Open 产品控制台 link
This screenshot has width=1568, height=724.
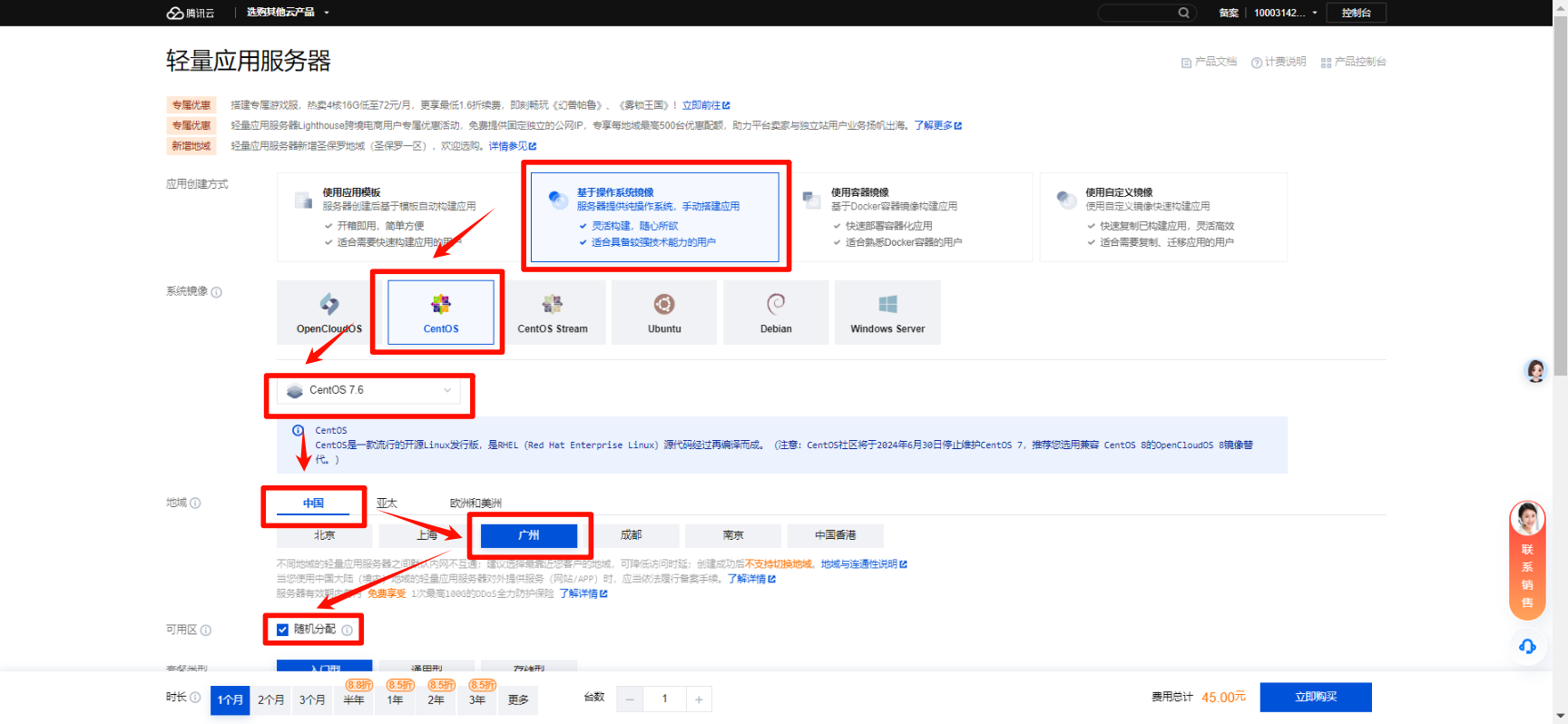1353,62
